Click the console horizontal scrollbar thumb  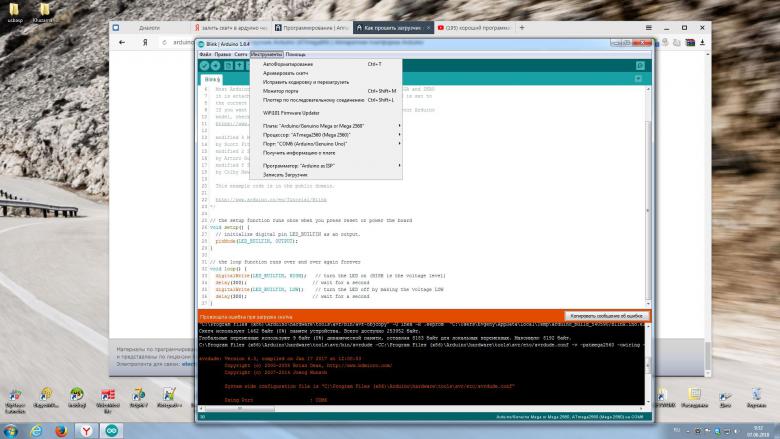tap(240, 409)
